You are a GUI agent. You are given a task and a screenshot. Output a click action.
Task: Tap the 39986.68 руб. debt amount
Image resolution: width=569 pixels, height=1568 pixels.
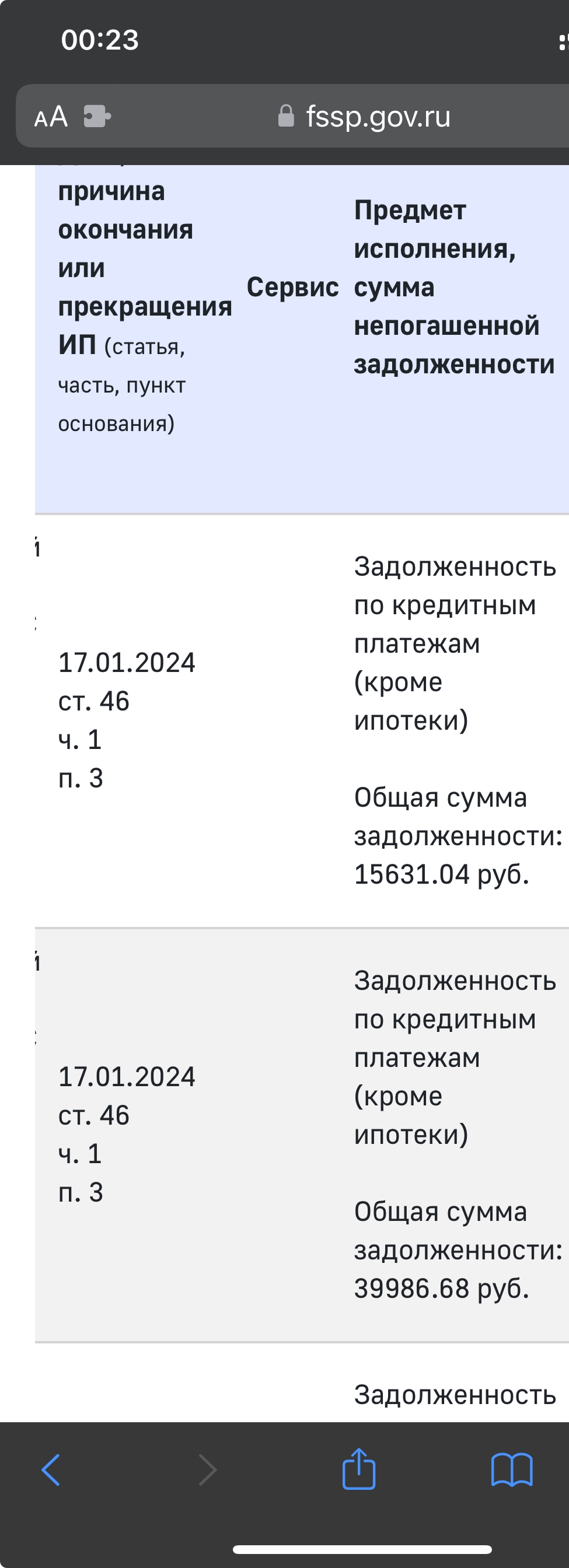click(x=442, y=1288)
